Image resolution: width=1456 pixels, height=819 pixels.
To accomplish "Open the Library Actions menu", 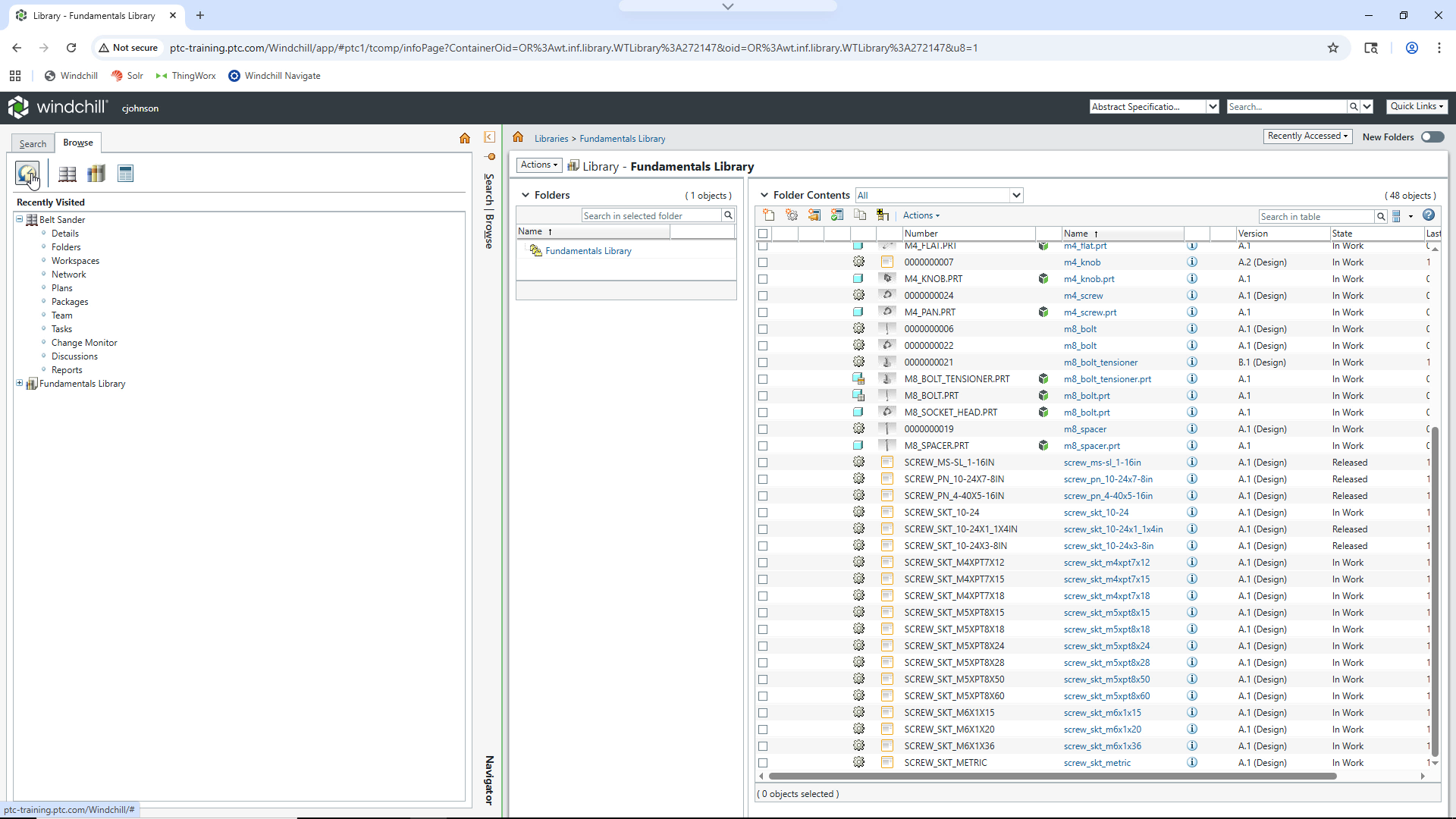I will tap(539, 165).
